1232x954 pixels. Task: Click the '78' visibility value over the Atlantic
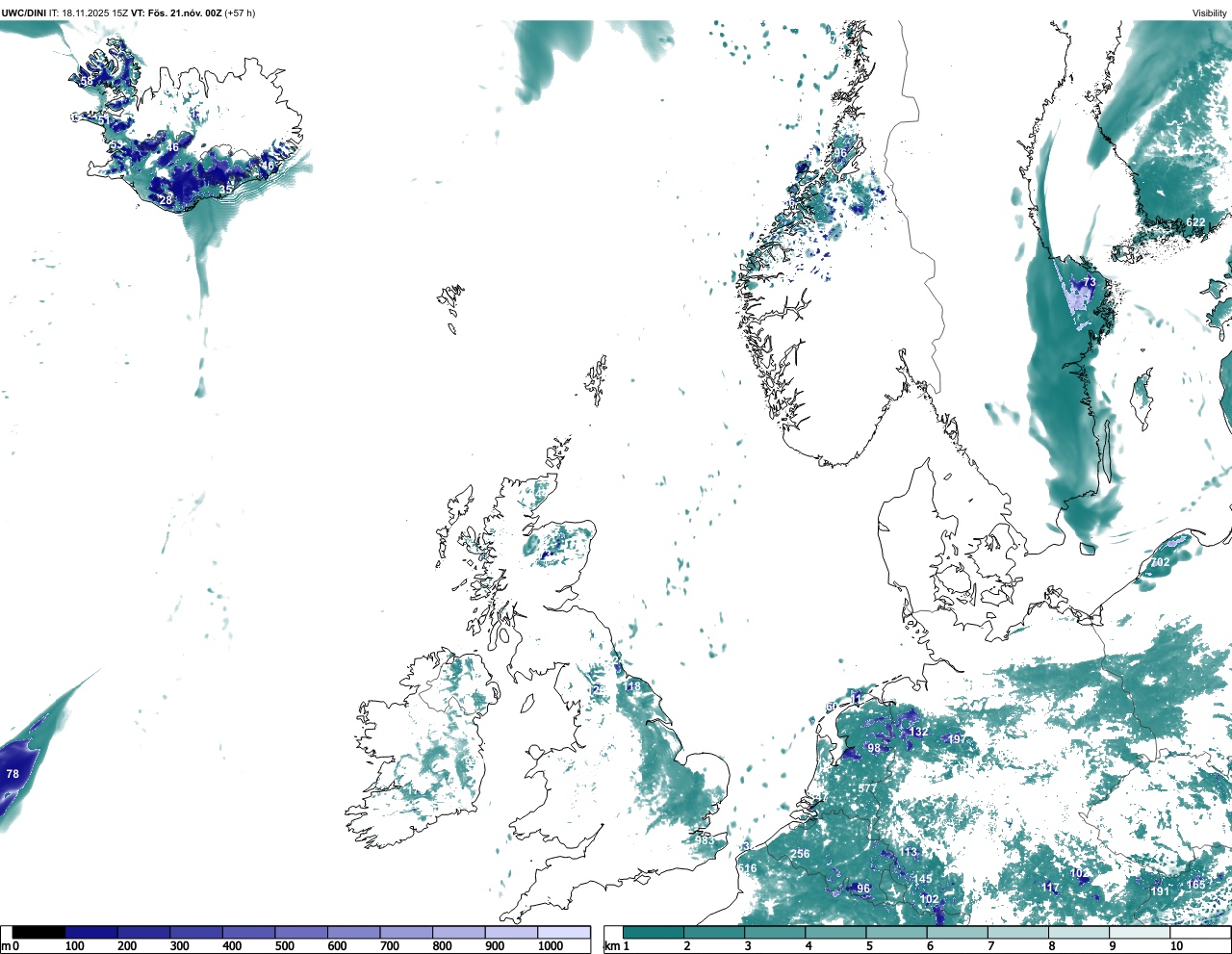(x=13, y=774)
